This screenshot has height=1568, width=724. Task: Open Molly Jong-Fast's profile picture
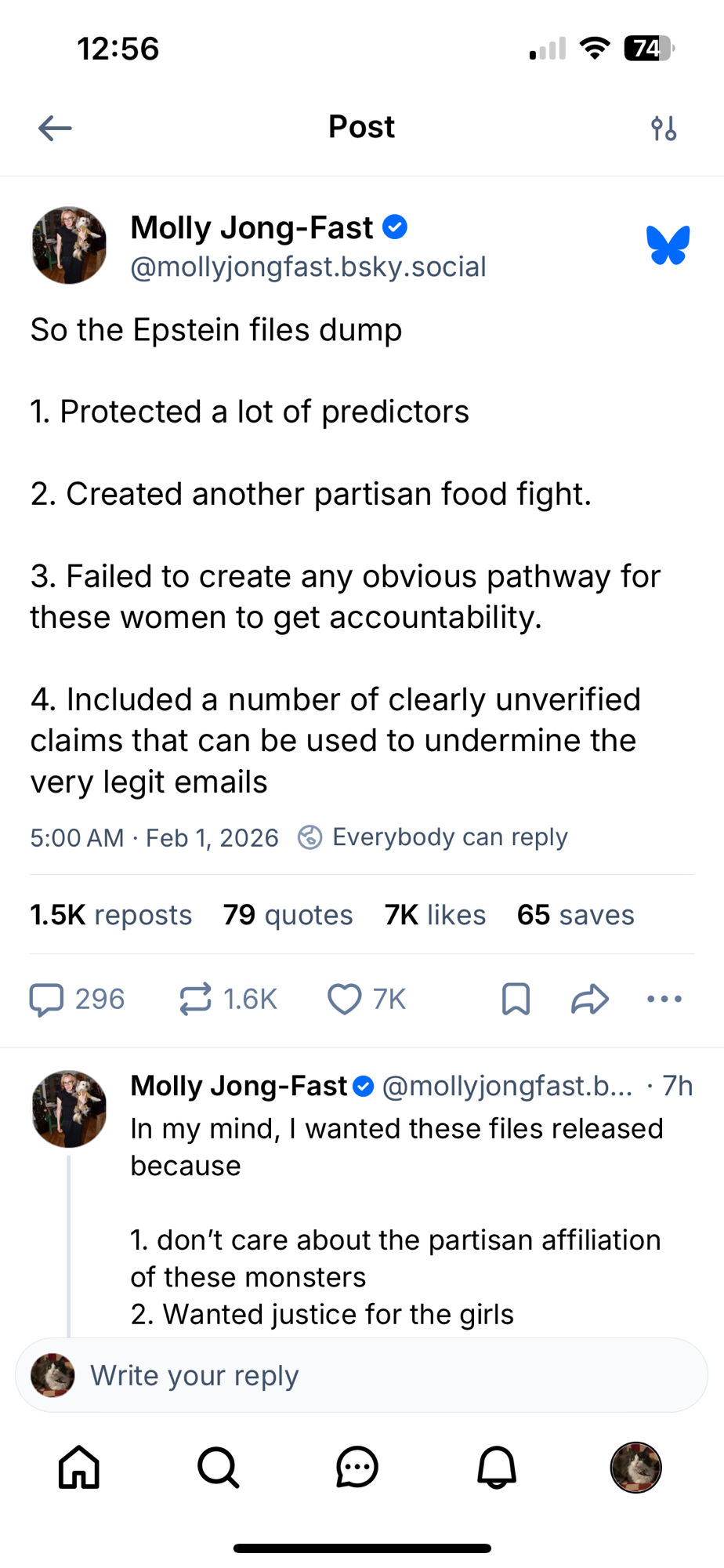[x=69, y=245]
